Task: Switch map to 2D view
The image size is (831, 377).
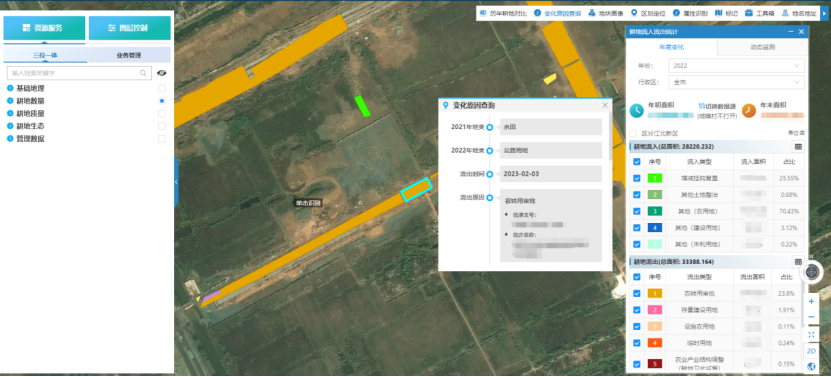Action: [811, 351]
